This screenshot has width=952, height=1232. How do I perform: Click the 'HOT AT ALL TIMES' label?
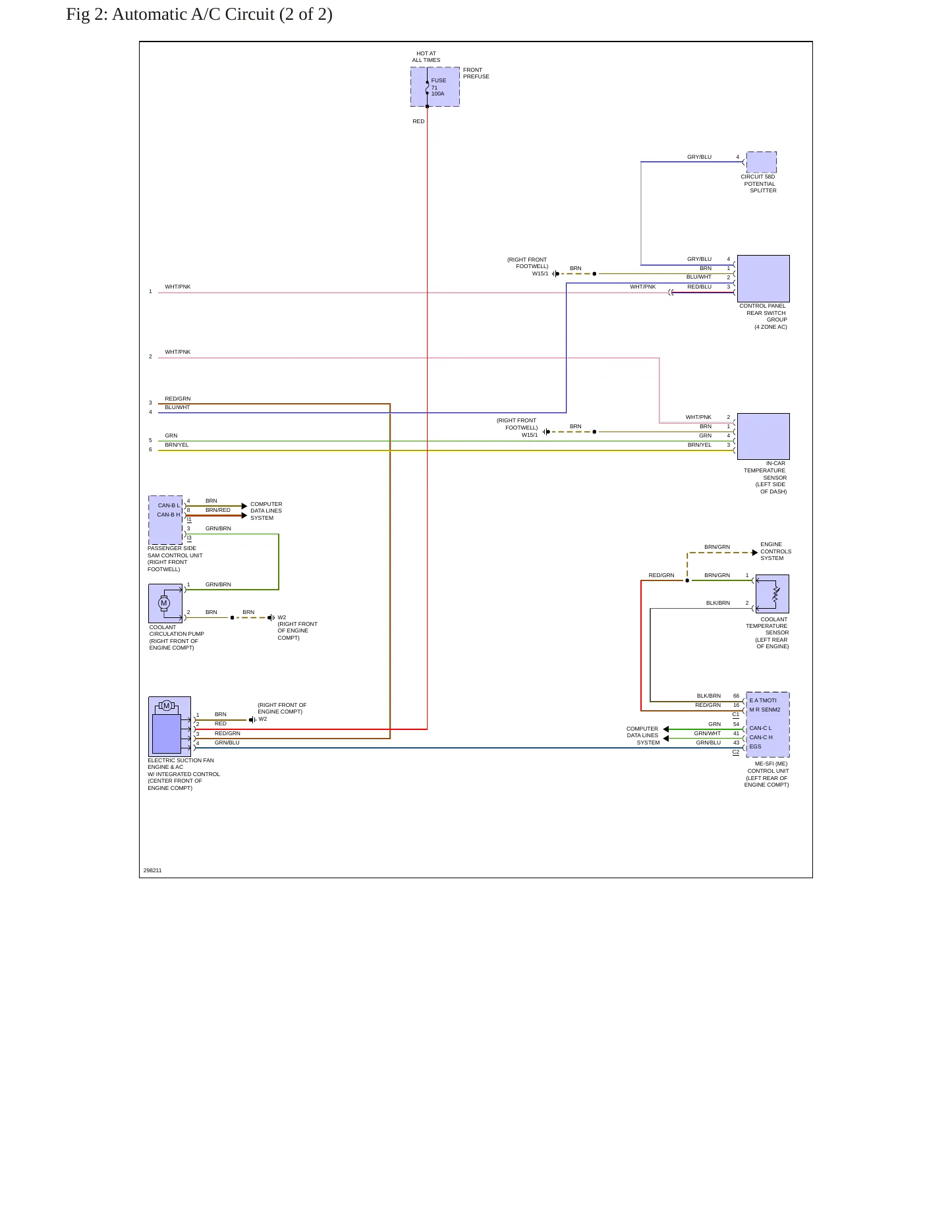point(426,57)
